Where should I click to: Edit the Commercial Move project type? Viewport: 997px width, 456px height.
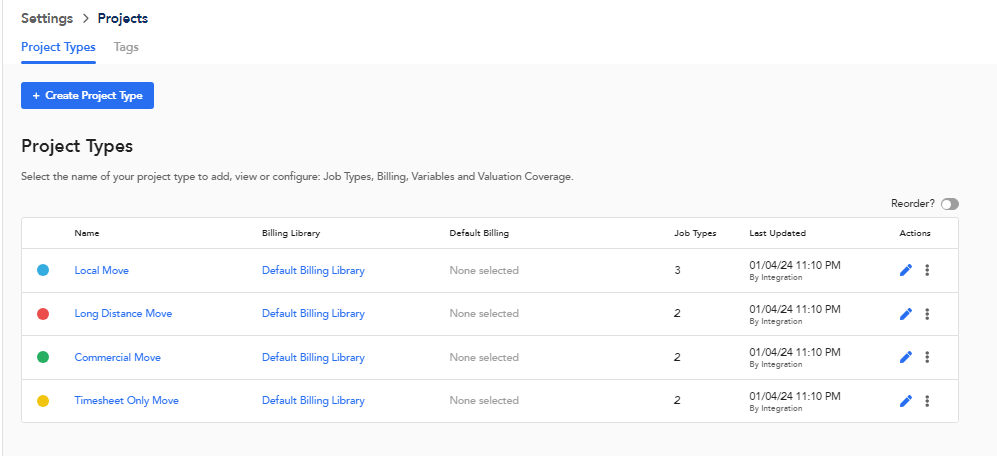[x=906, y=357]
